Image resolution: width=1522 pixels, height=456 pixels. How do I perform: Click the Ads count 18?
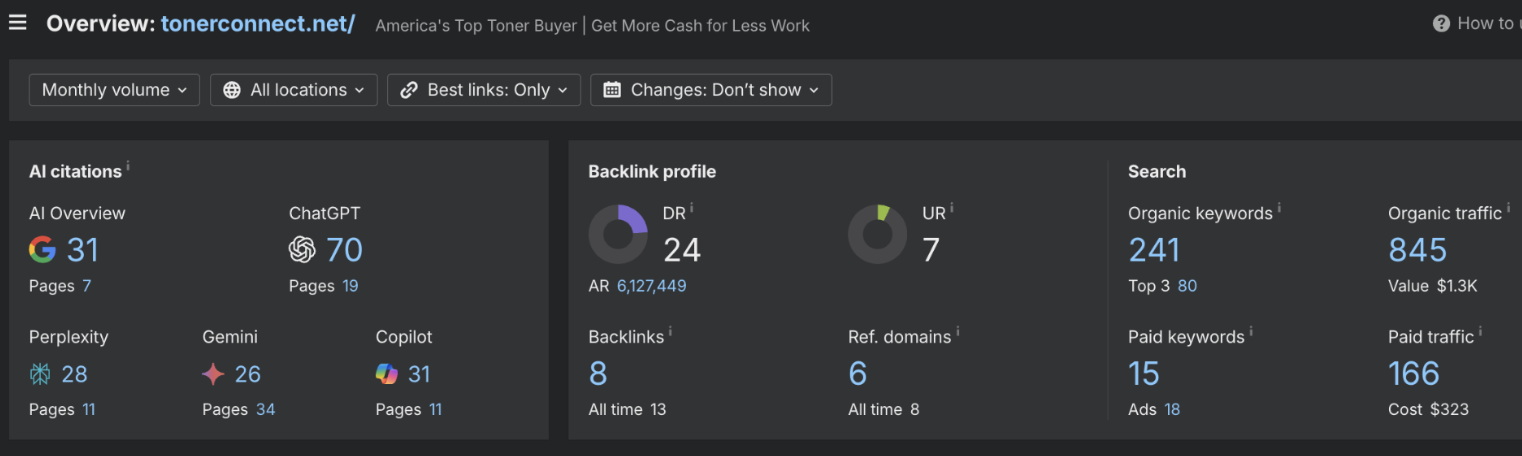[x=1172, y=410]
